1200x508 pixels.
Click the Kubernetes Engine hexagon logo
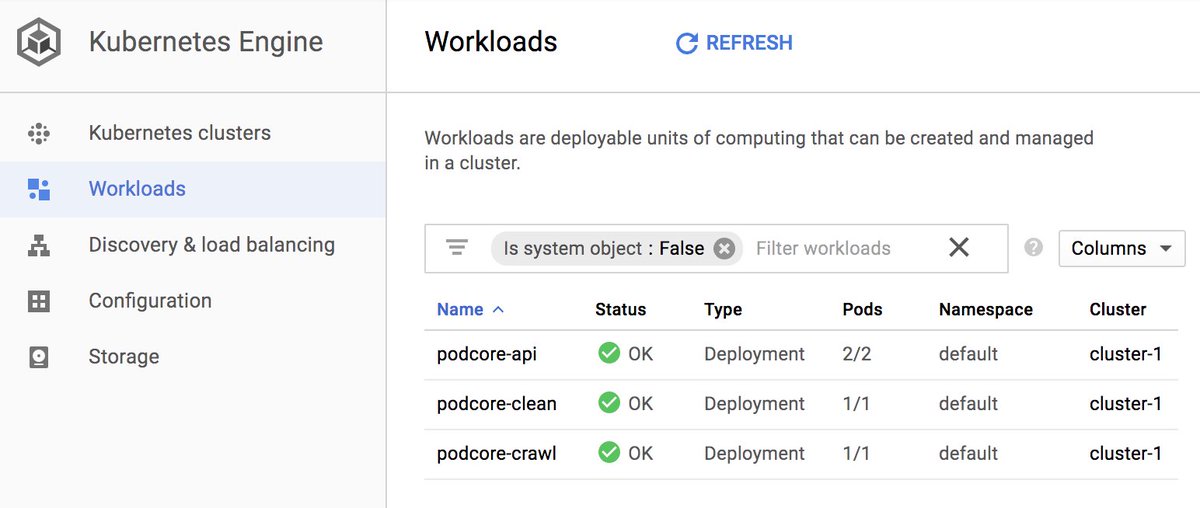(x=39, y=43)
